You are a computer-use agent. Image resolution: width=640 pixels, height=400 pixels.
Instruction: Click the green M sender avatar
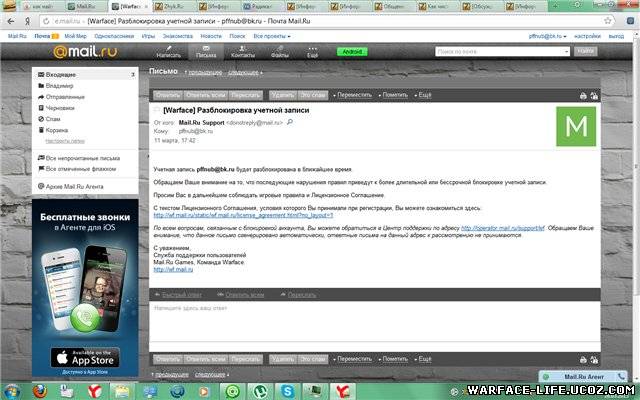(576, 126)
